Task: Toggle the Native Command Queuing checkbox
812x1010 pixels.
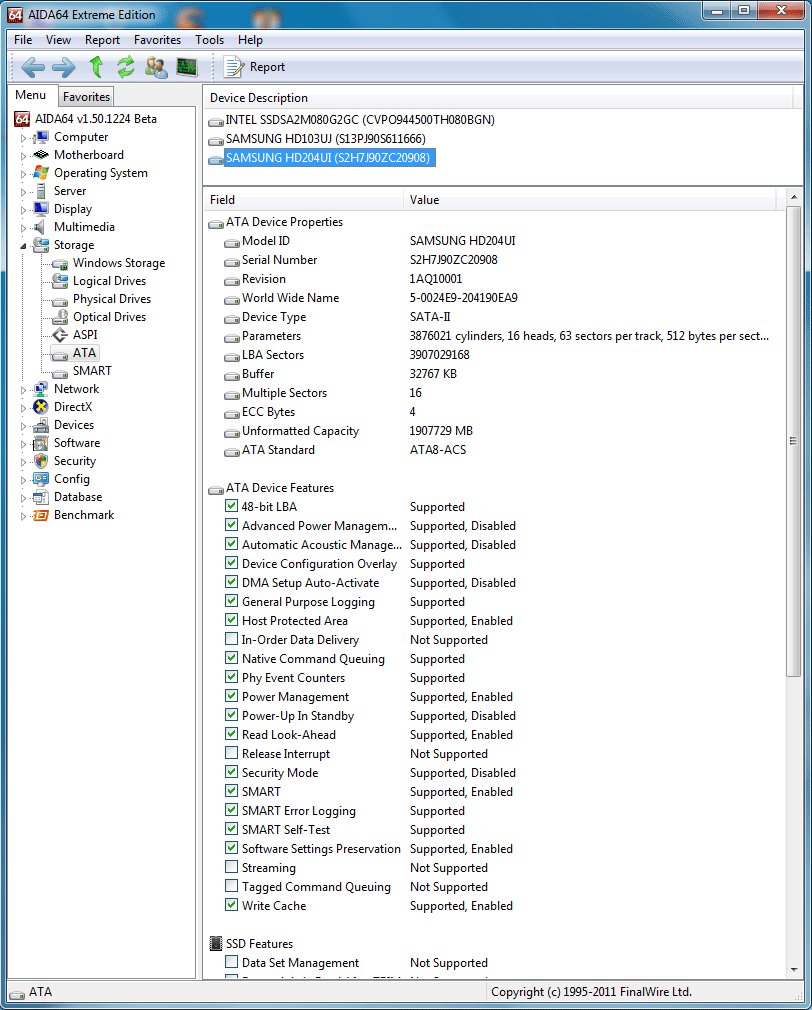Action: (x=232, y=658)
